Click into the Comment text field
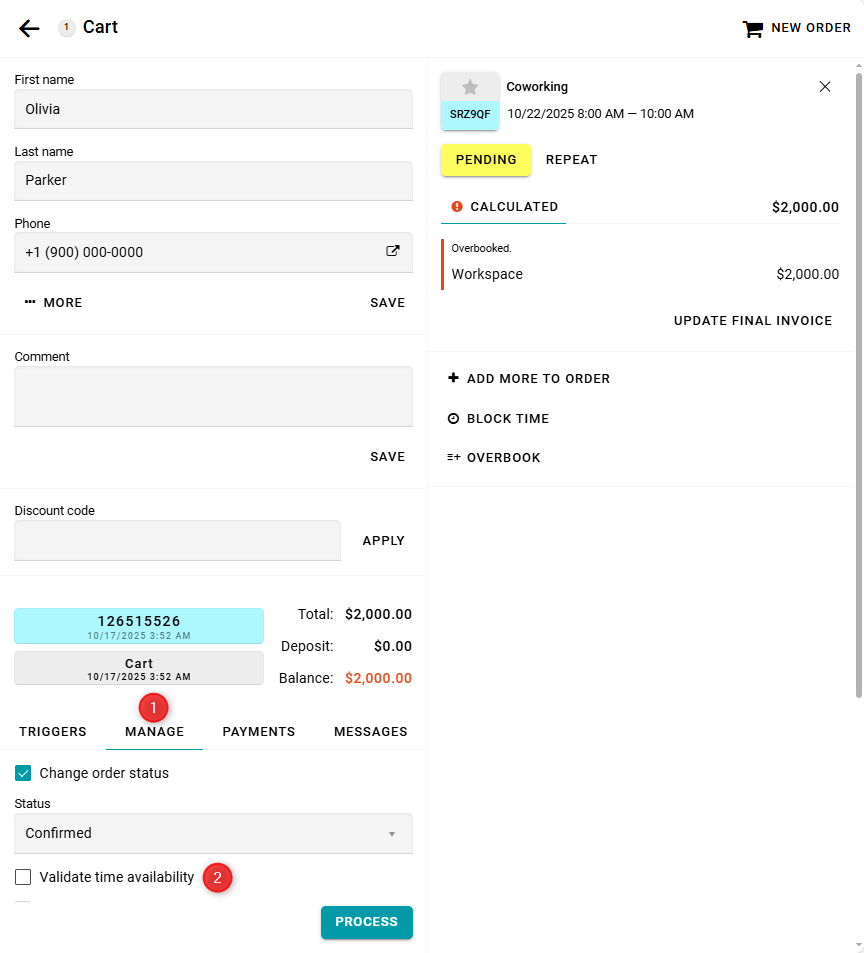The height and width of the screenshot is (953, 864). point(213,396)
